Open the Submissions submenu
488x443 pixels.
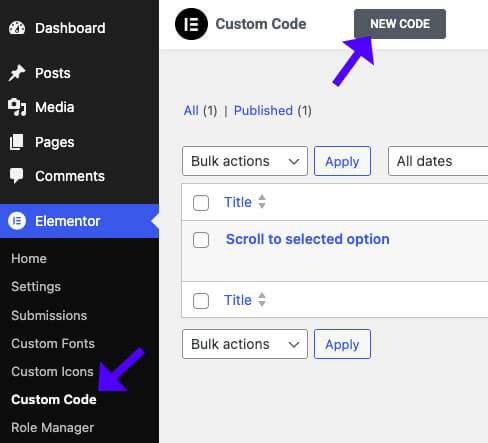(x=49, y=315)
